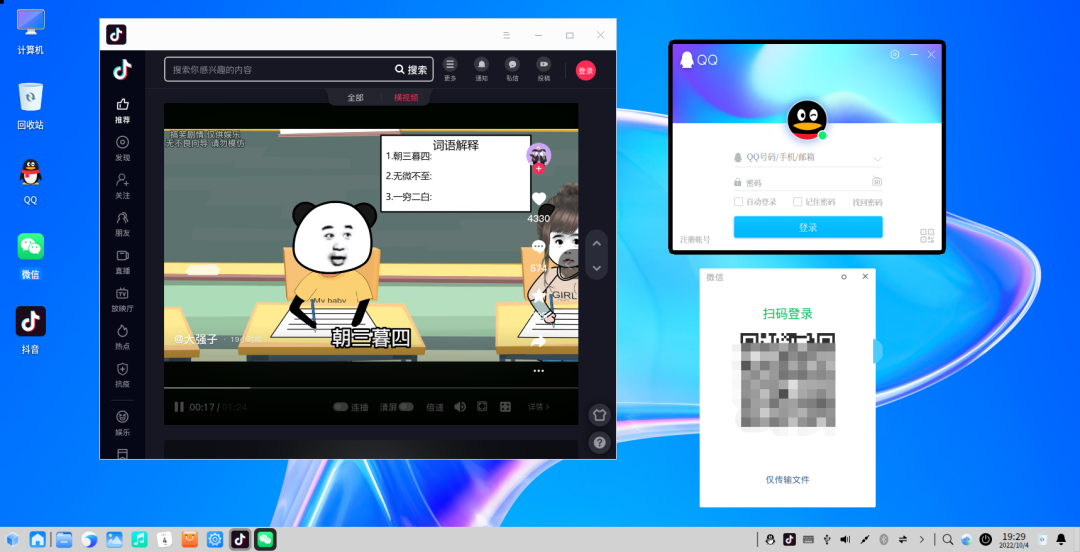The height and width of the screenshot is (552, 1080).
Task: Open 热点 in the Douyin sidebar
Action: 123,337
